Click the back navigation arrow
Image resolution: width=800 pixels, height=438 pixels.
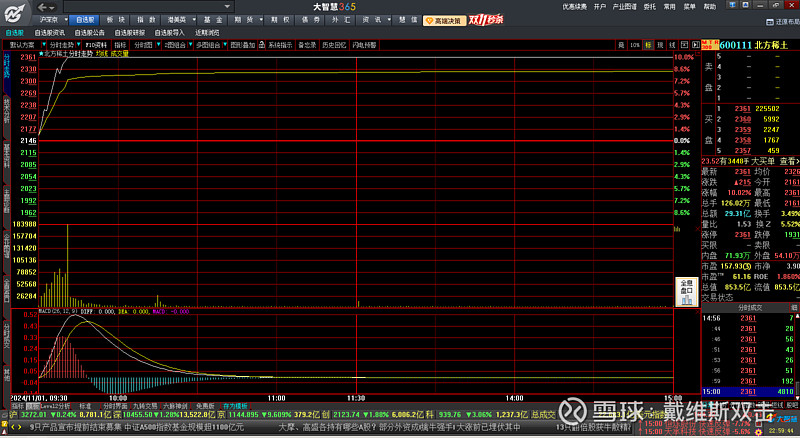point(42,7)
